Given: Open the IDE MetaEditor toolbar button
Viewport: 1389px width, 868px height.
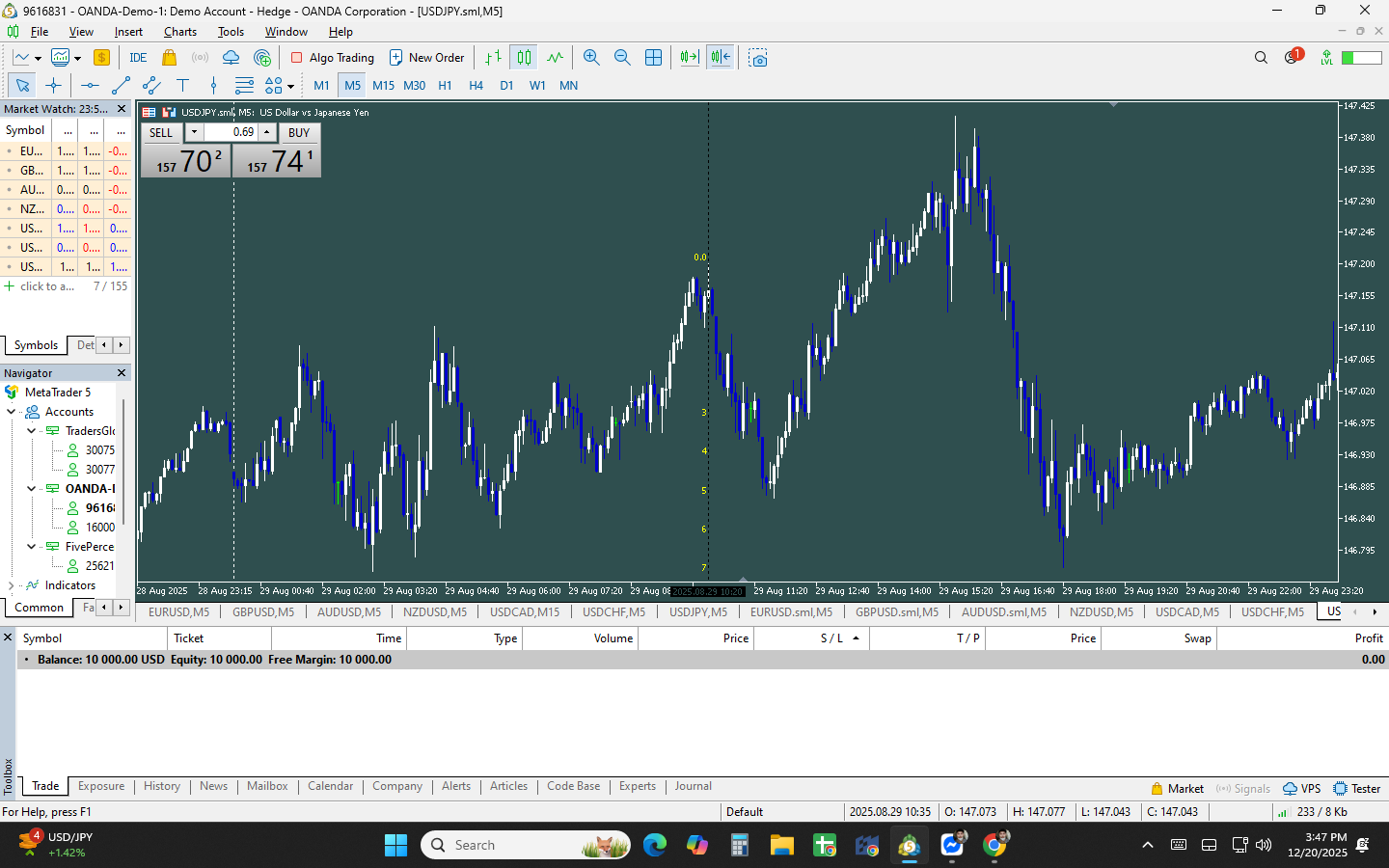Looking at the screenshot, I should 138,58.
